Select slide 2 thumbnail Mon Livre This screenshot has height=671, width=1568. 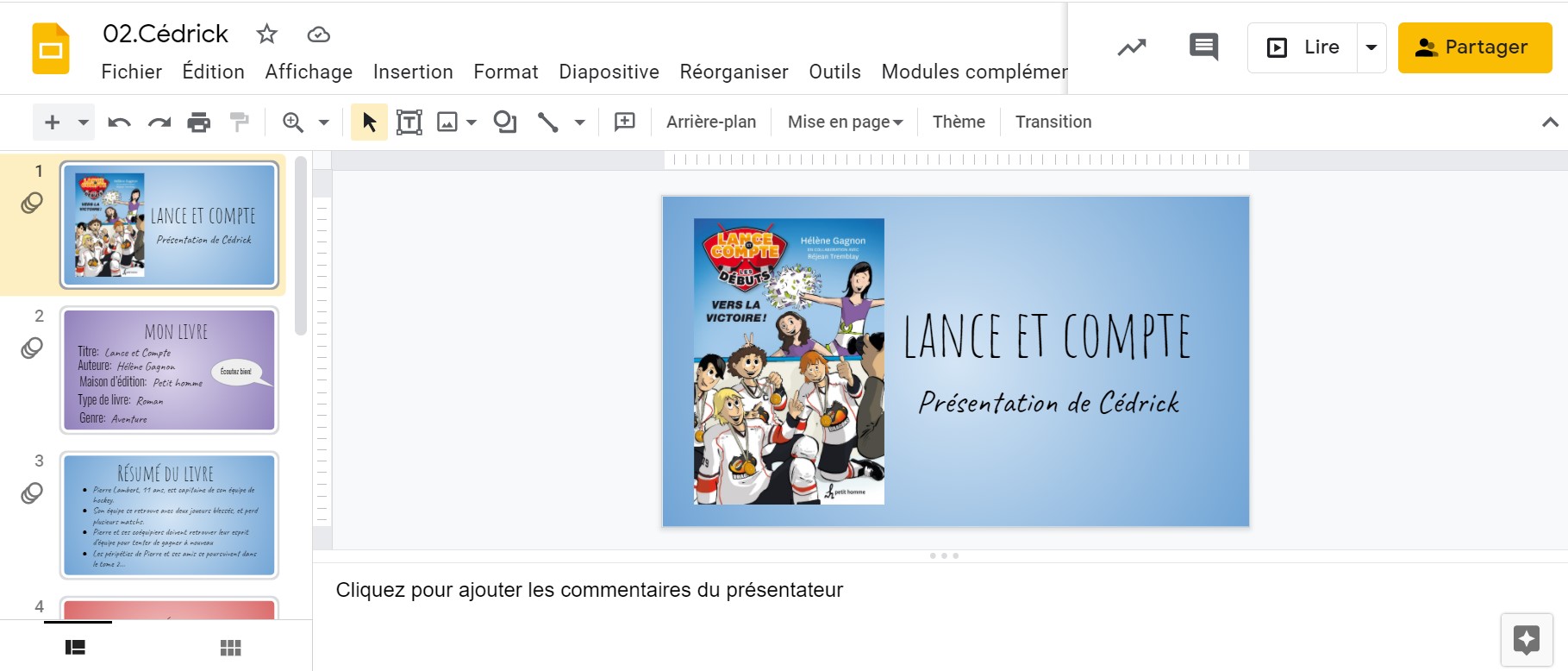coord(170,370)
